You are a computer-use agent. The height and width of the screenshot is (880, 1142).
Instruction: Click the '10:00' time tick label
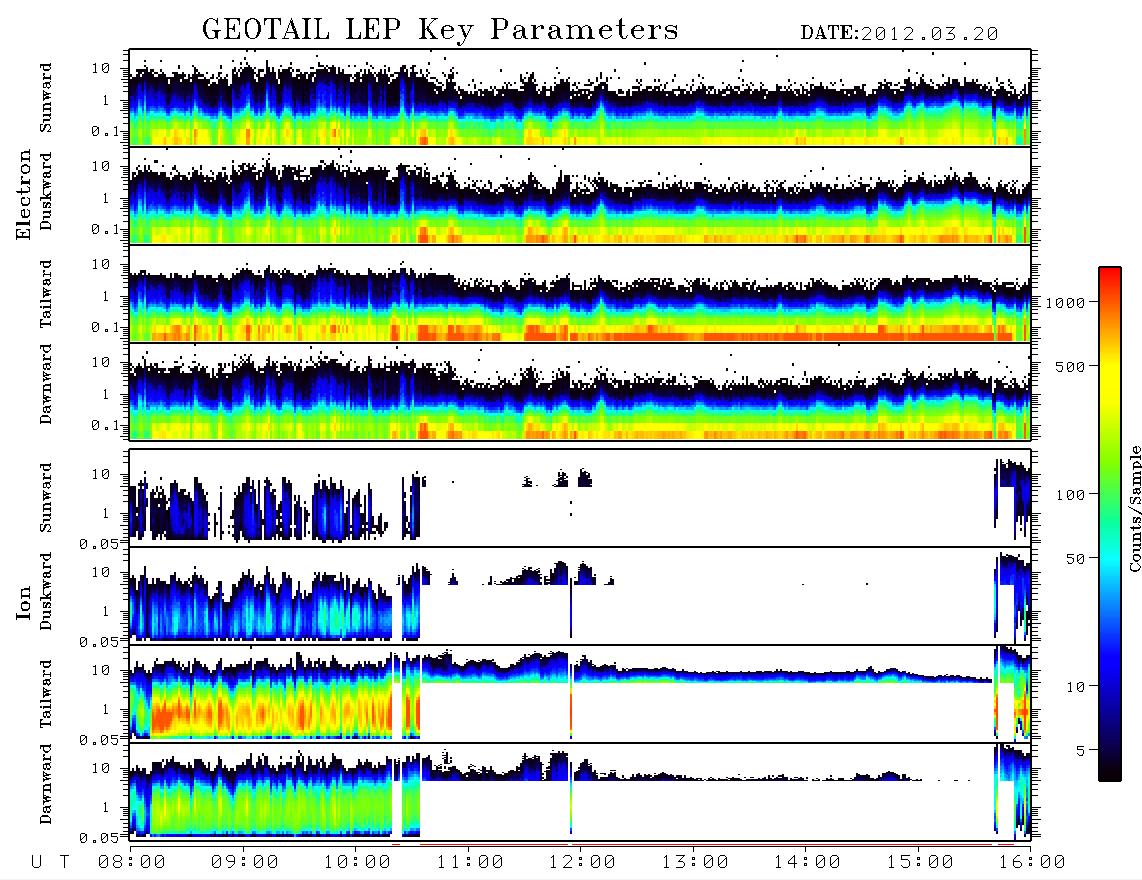357,862
